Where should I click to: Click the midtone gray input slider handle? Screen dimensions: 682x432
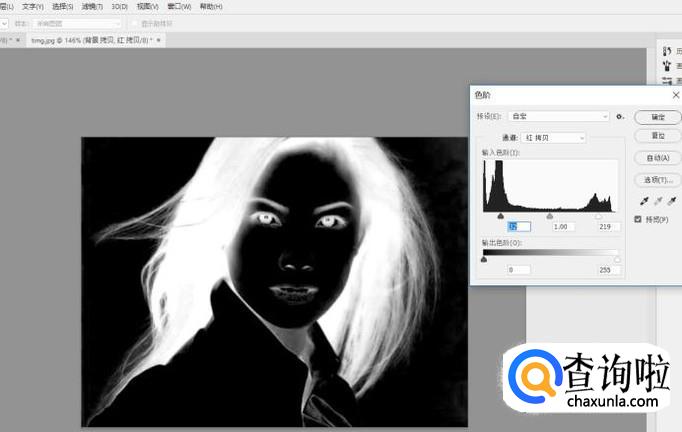coord(549,215)
